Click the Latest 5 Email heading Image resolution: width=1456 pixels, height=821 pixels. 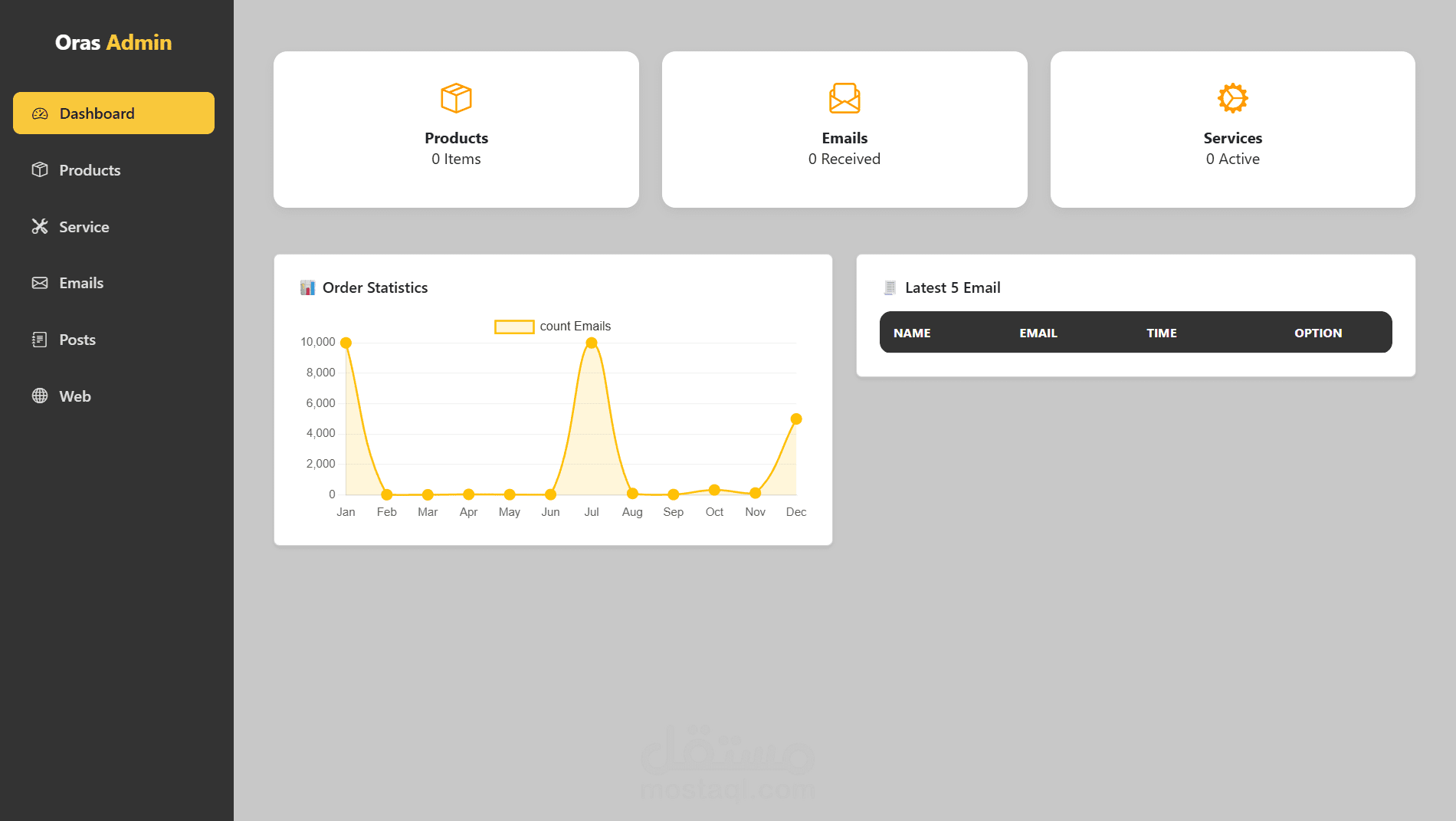point(953,287)
